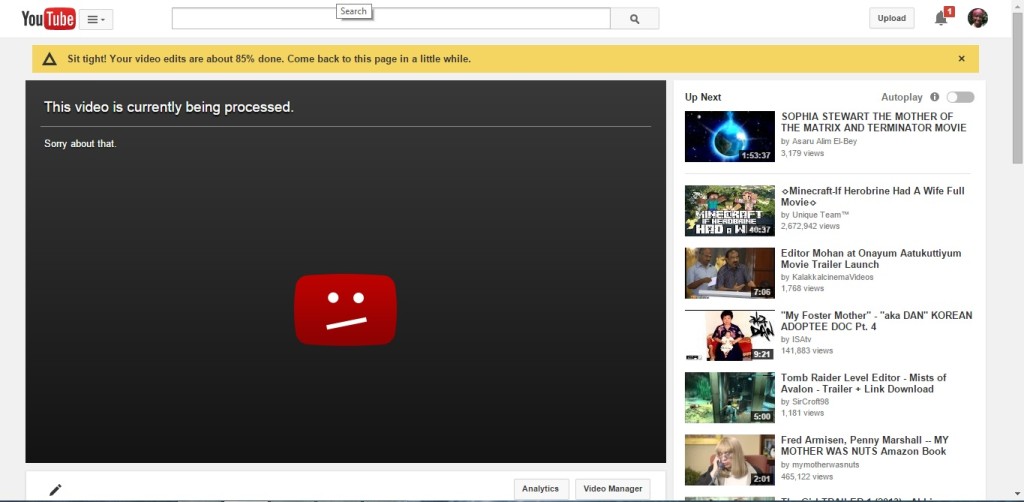Click channel name 'mymotherwasnuts'

(825, 465)
